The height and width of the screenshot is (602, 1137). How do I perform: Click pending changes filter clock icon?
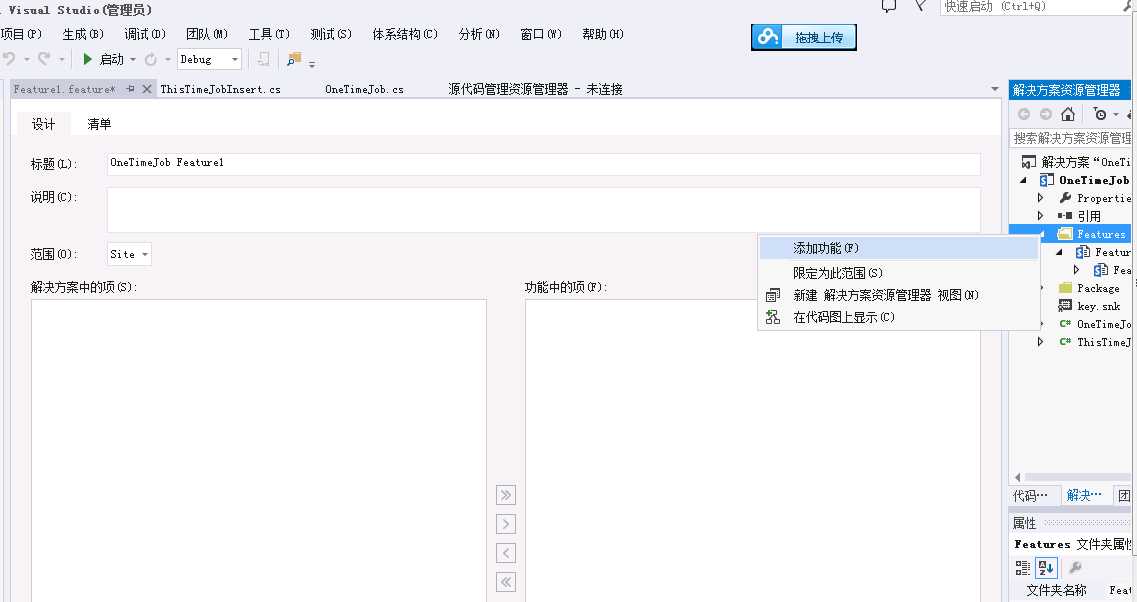tap(1100, 114)
